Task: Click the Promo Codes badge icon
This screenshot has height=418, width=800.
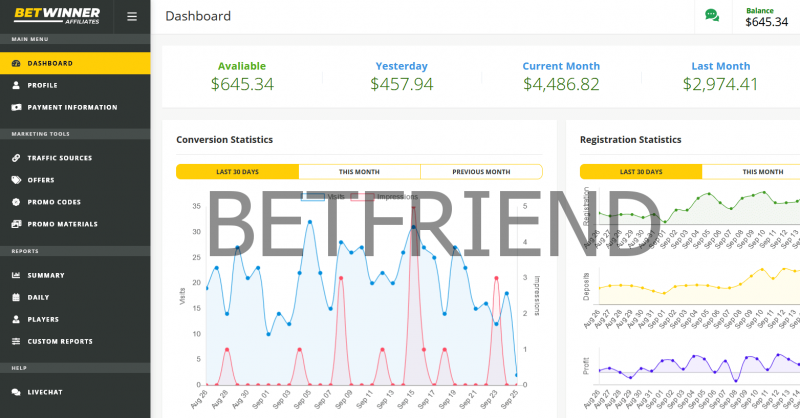Action: [16, 202]
